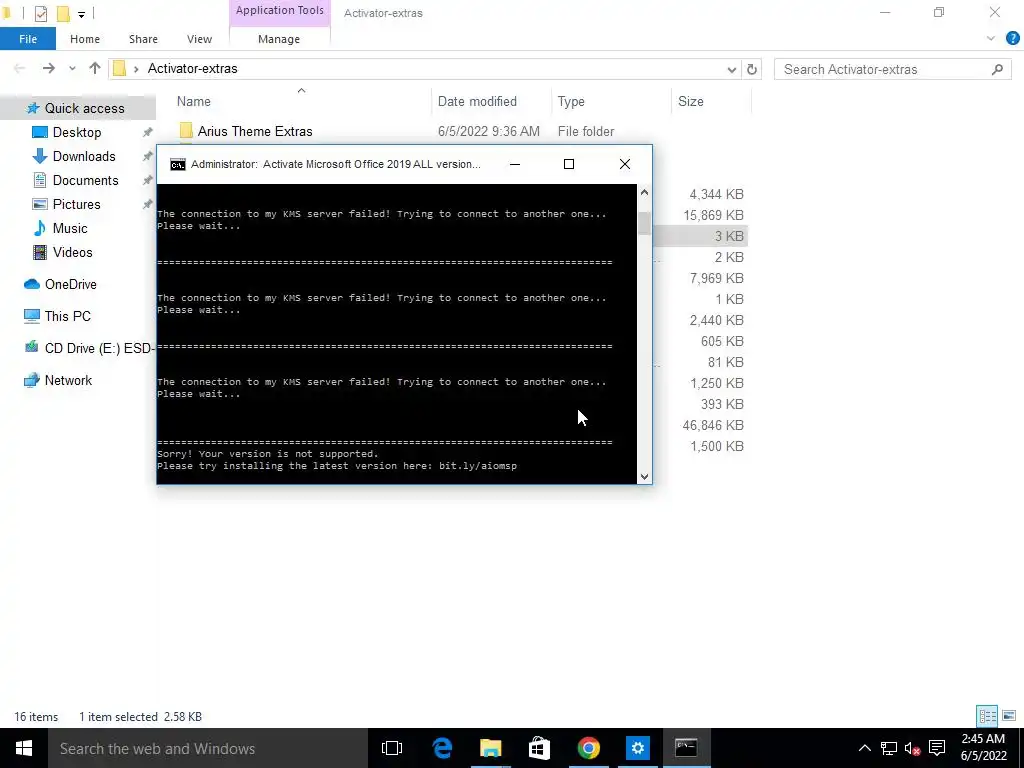
Task: Open recent locations dropdown arrow
Action: tap(72, 69)
